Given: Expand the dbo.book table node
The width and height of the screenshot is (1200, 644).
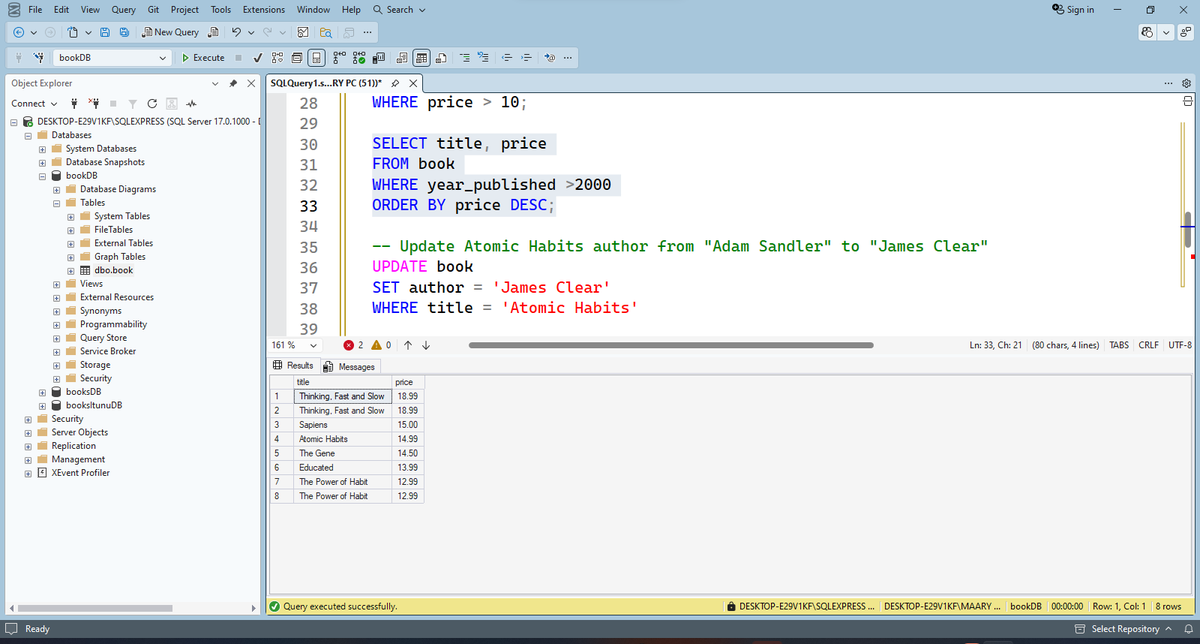Looking at the screenshot, I should (71, 270).
